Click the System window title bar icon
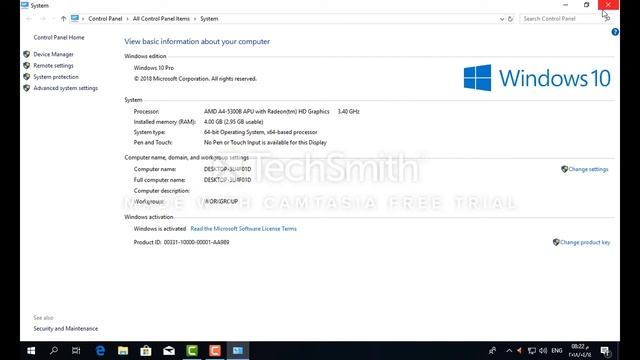 pyautogui.click(x=25, y=5)
